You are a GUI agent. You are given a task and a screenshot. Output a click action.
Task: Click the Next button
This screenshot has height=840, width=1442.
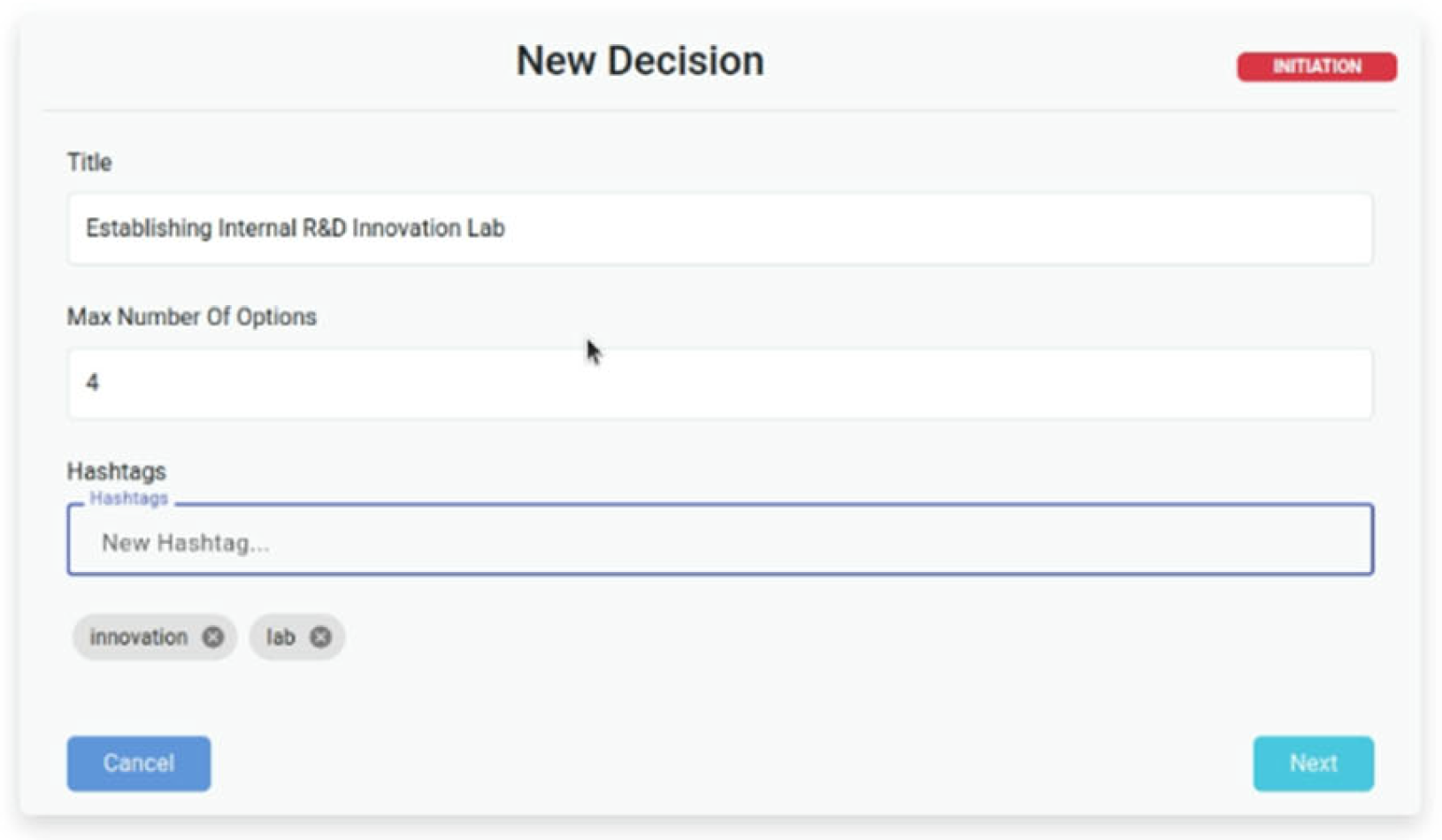[1313, 763]
